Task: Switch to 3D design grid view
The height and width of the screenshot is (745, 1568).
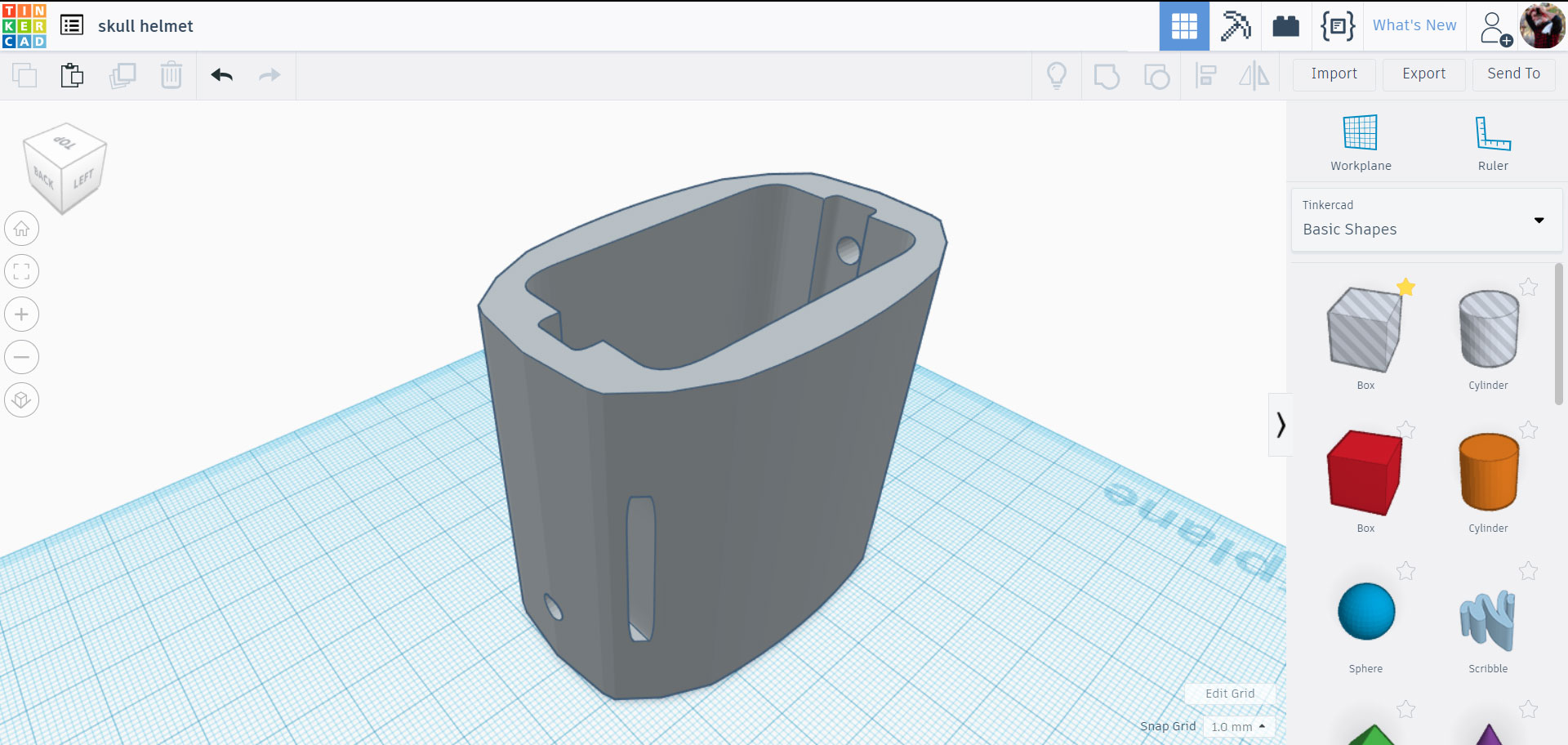Action: (x=1184, y=26)
